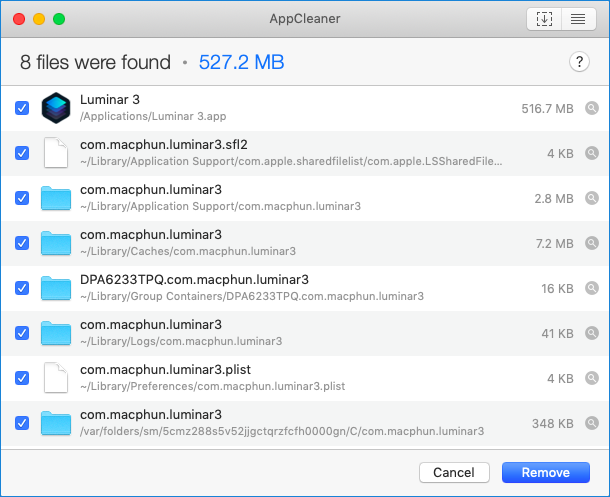Click the 7.2 MB size value

click(x=555, y=243)
